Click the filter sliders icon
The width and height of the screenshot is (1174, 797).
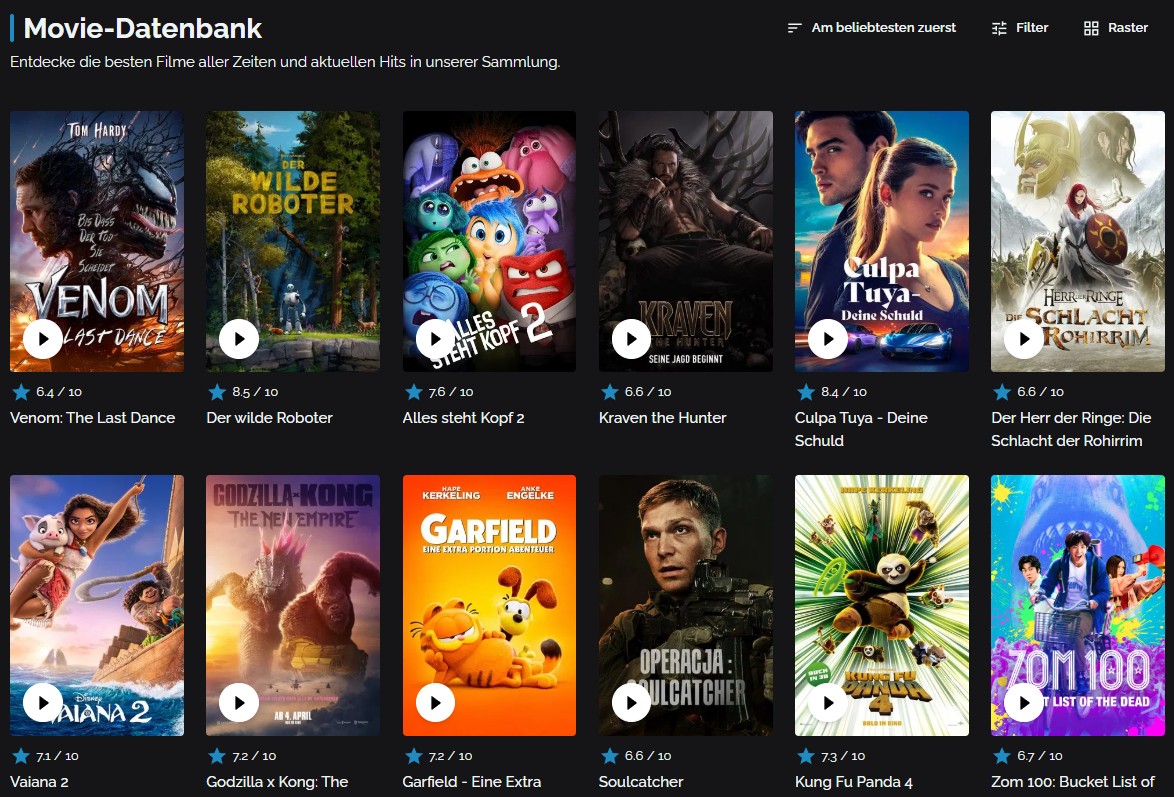tap(999, 28)
